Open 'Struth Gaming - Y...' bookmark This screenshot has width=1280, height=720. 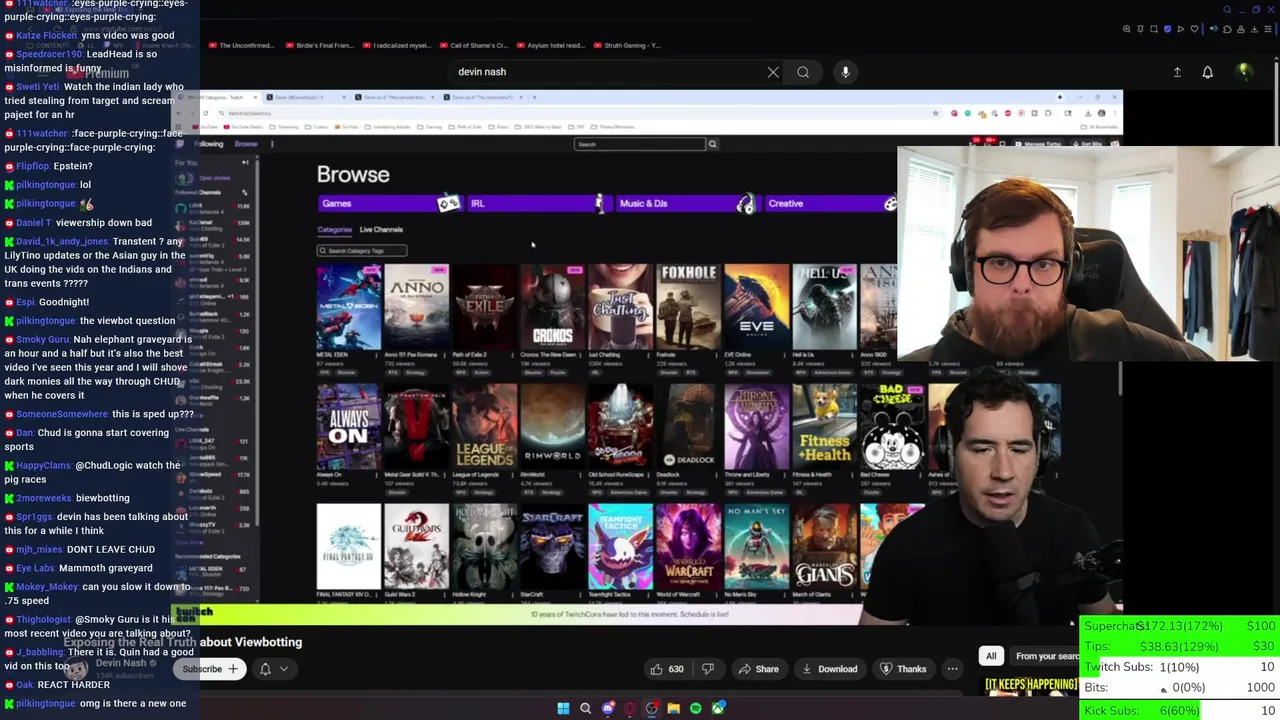626,45
